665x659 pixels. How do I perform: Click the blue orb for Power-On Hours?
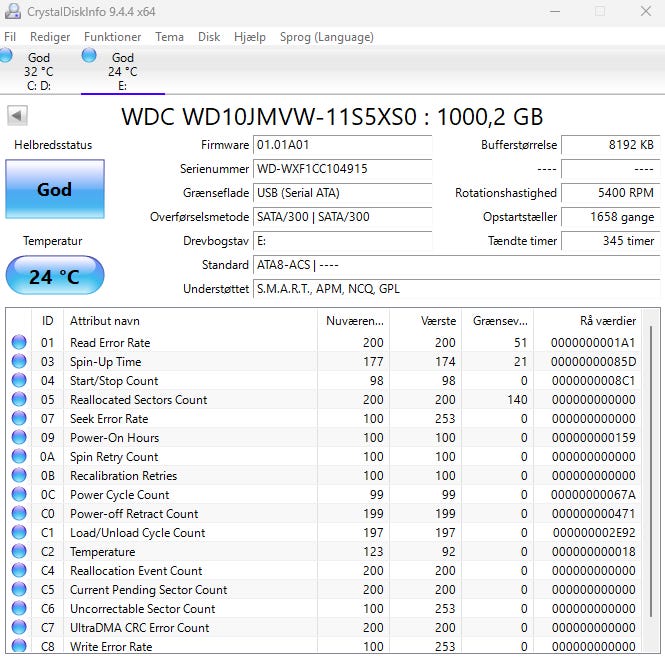pyautogui.click(x=19, y=437)
